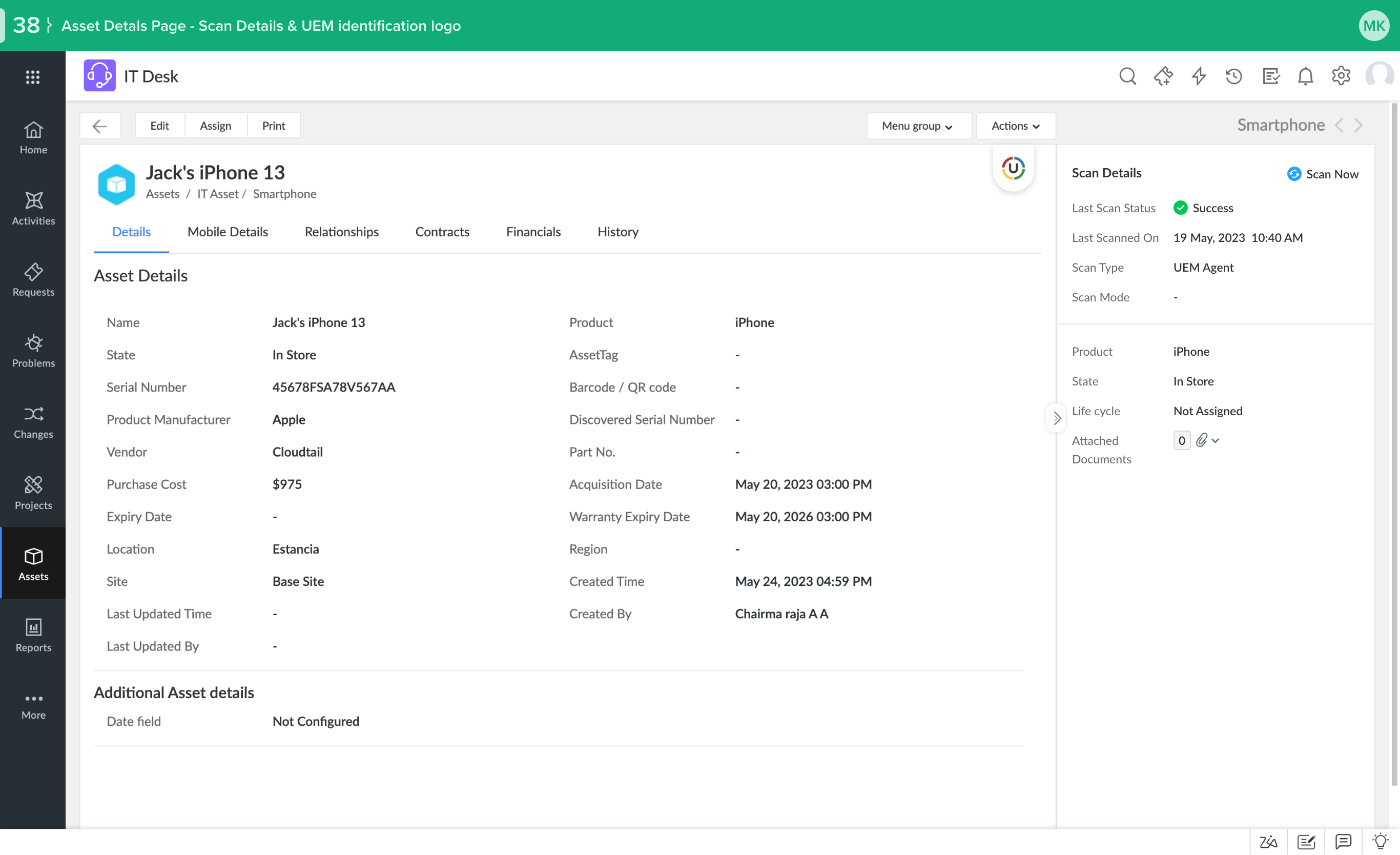Click the Edit button
This screenshot has width=1400, height=855.
tap(160, 126)
